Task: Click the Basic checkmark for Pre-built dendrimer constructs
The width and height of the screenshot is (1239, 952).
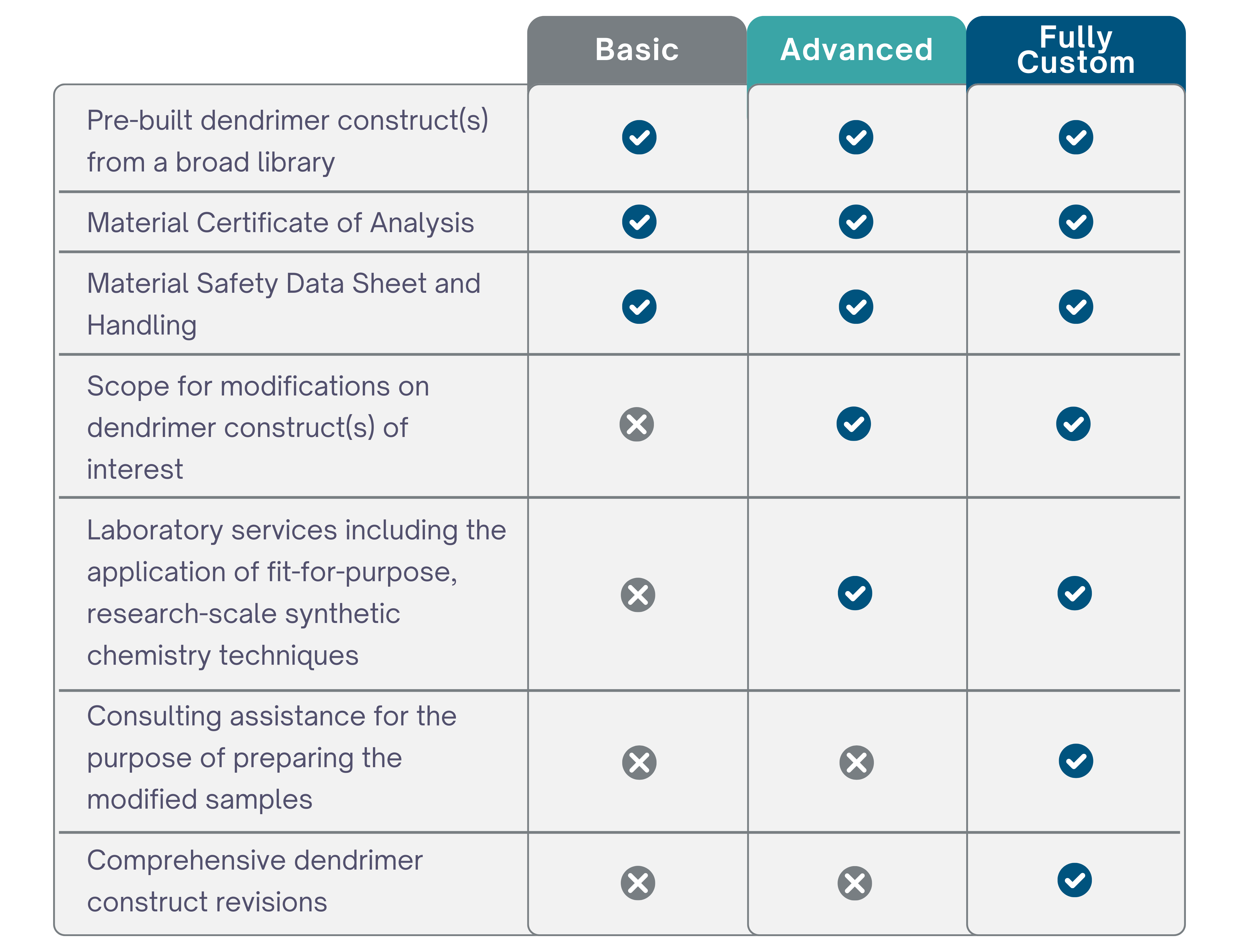Action: pos(639,137)
